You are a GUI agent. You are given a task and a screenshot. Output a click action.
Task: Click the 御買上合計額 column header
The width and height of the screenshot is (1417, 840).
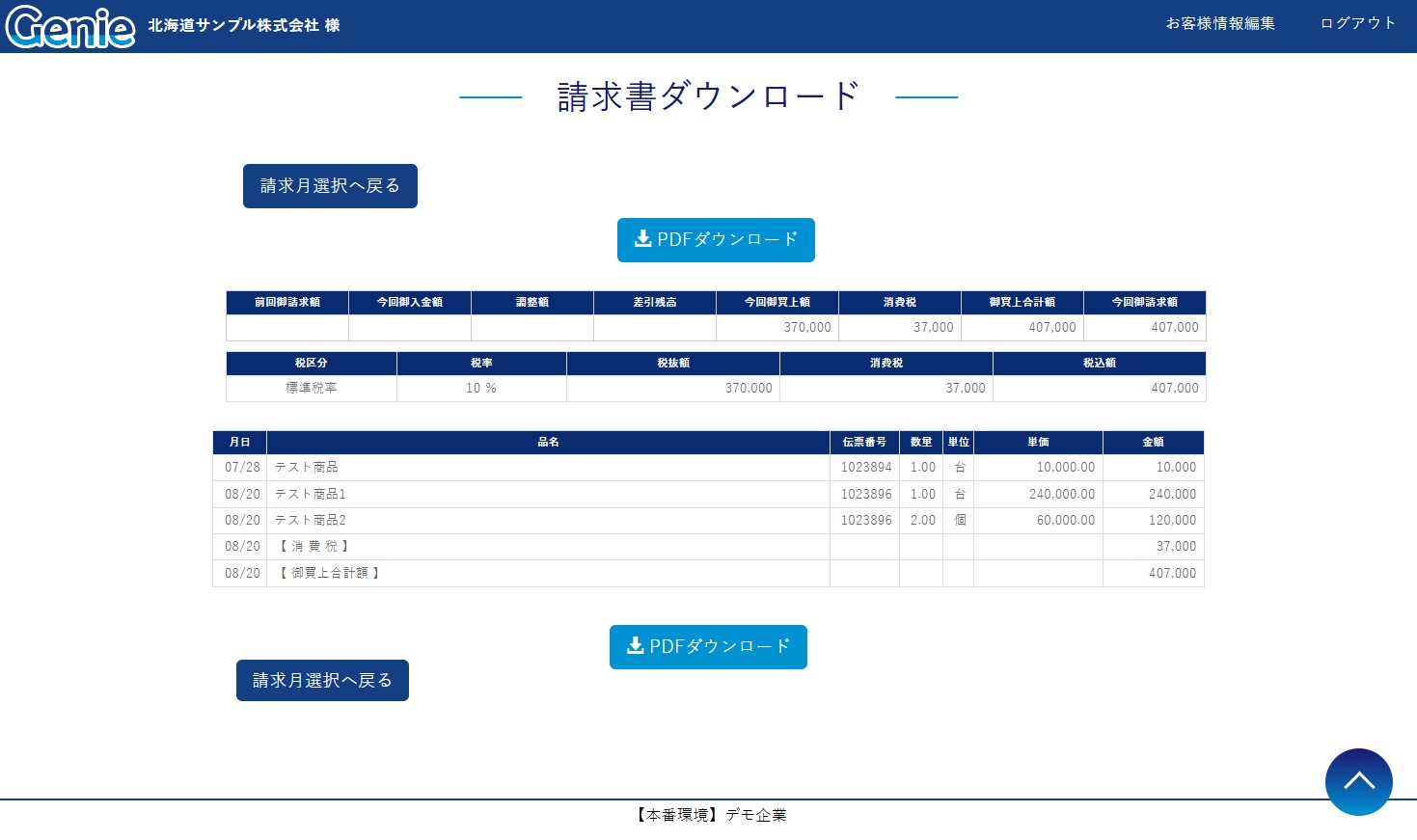tap(1022, 303)
